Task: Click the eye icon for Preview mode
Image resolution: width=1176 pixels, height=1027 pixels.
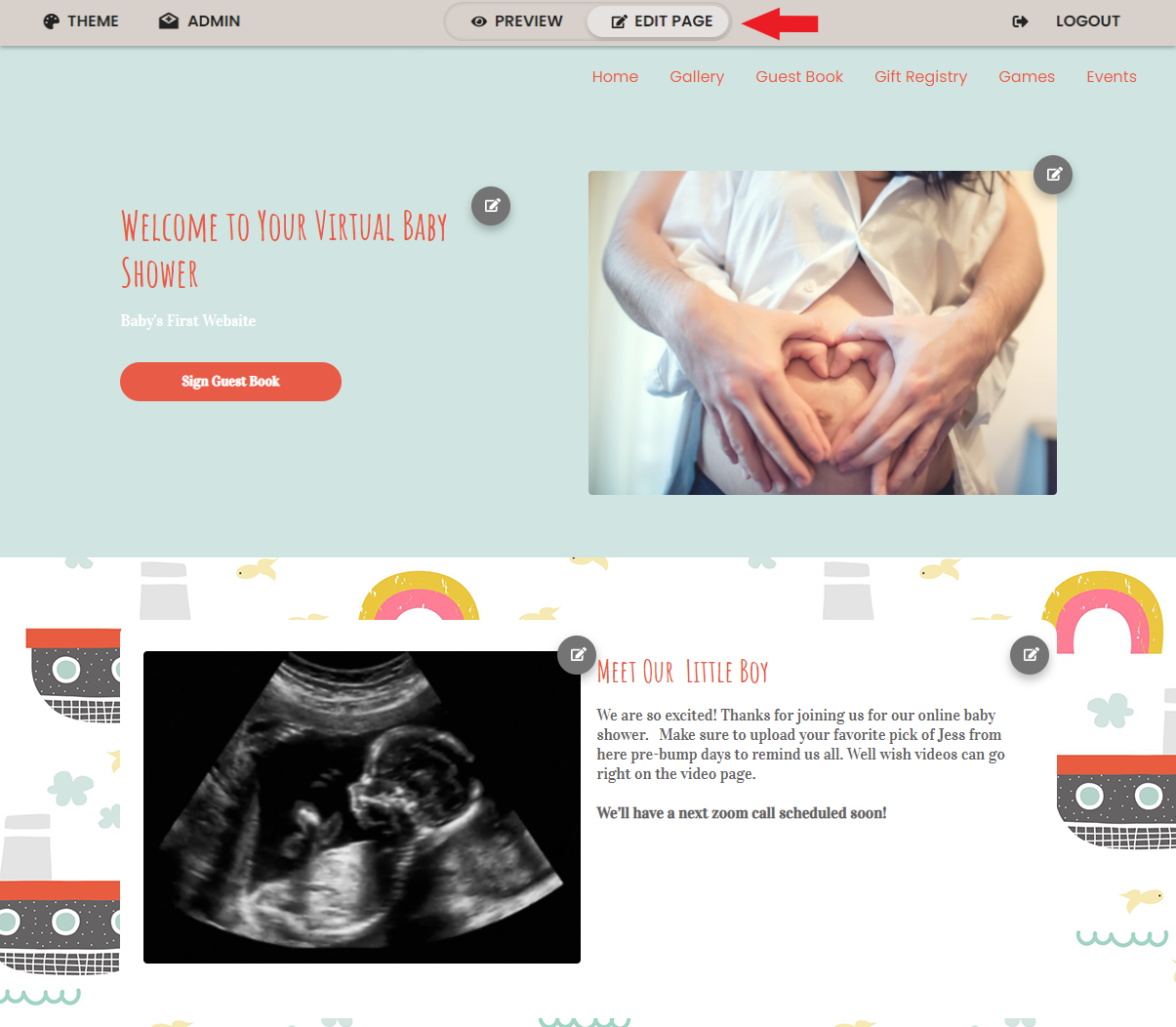Action: pos(479,21)
